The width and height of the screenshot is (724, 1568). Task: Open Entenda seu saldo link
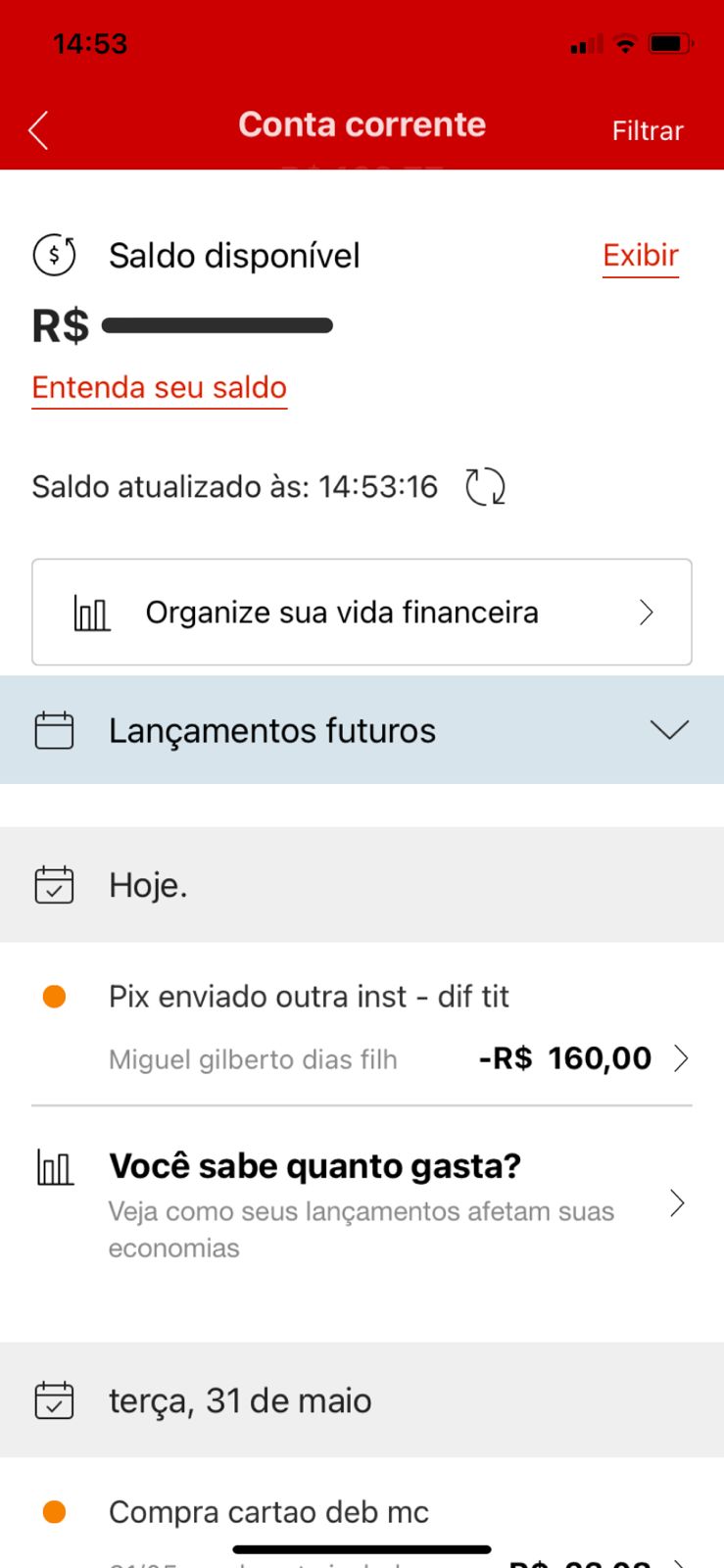(x=160, y=387)
